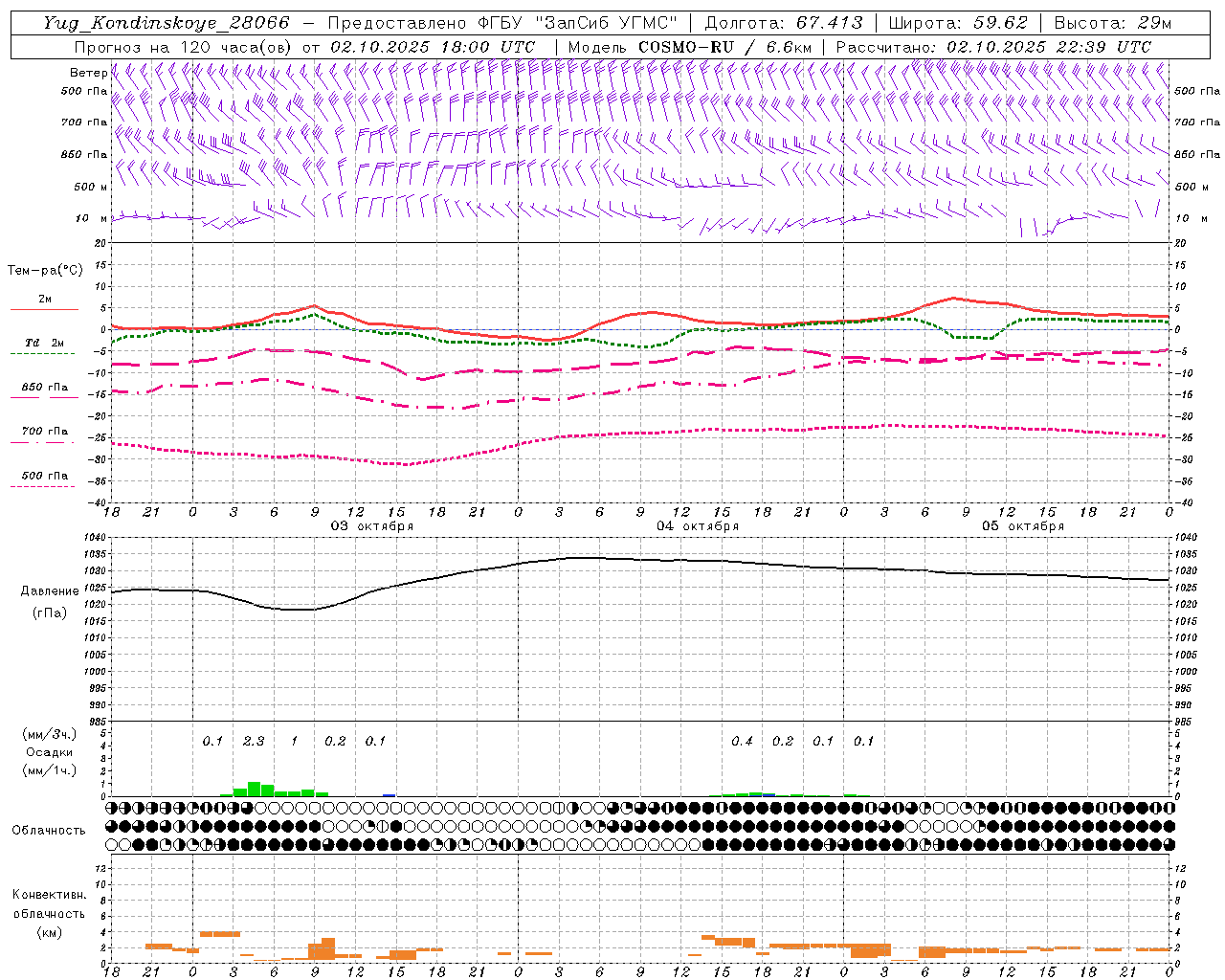Click the Ветер wind panel label

point(88,73)
